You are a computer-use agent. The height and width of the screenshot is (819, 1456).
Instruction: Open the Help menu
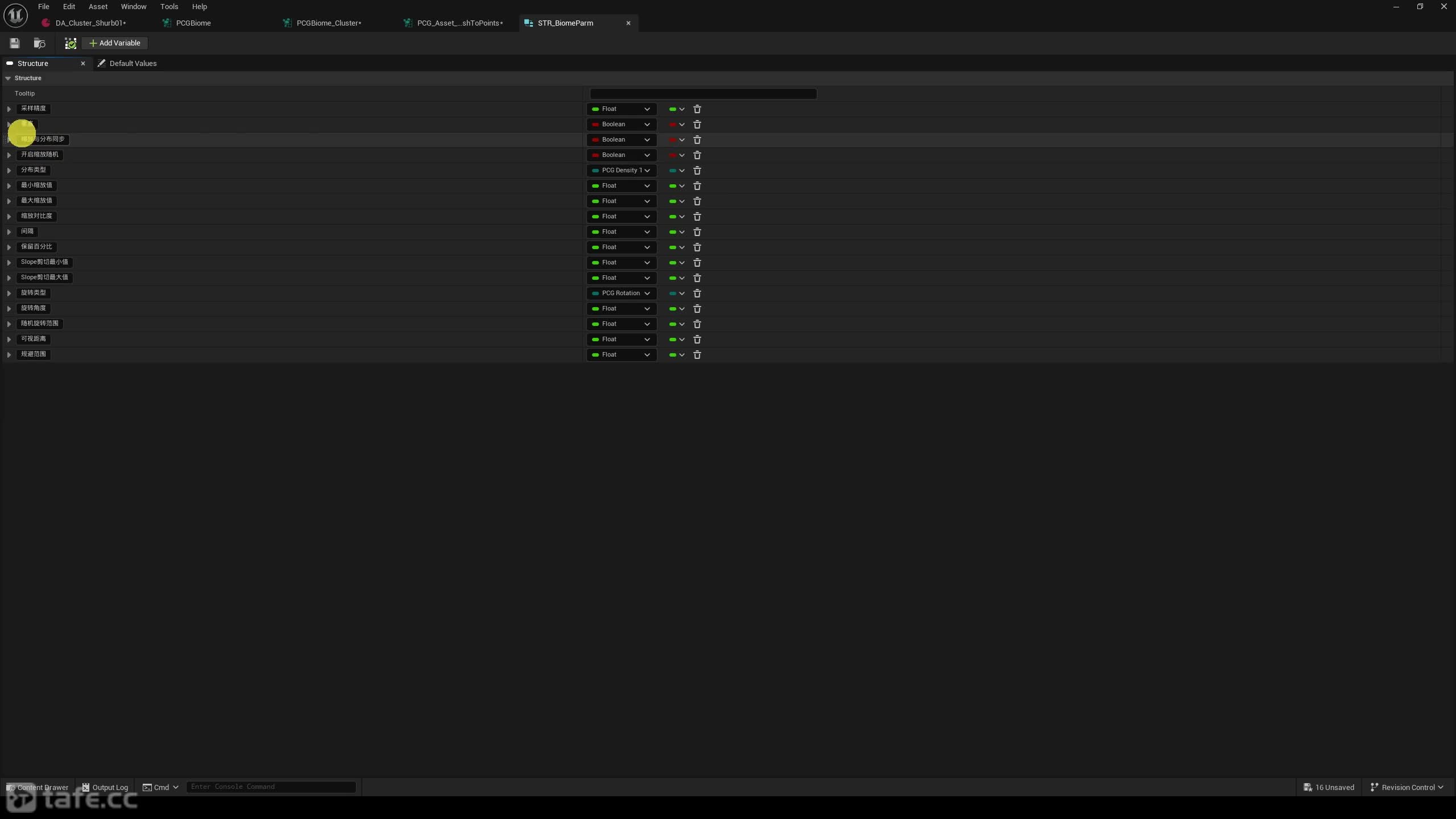pyautogui.click(x=200, y=7)
